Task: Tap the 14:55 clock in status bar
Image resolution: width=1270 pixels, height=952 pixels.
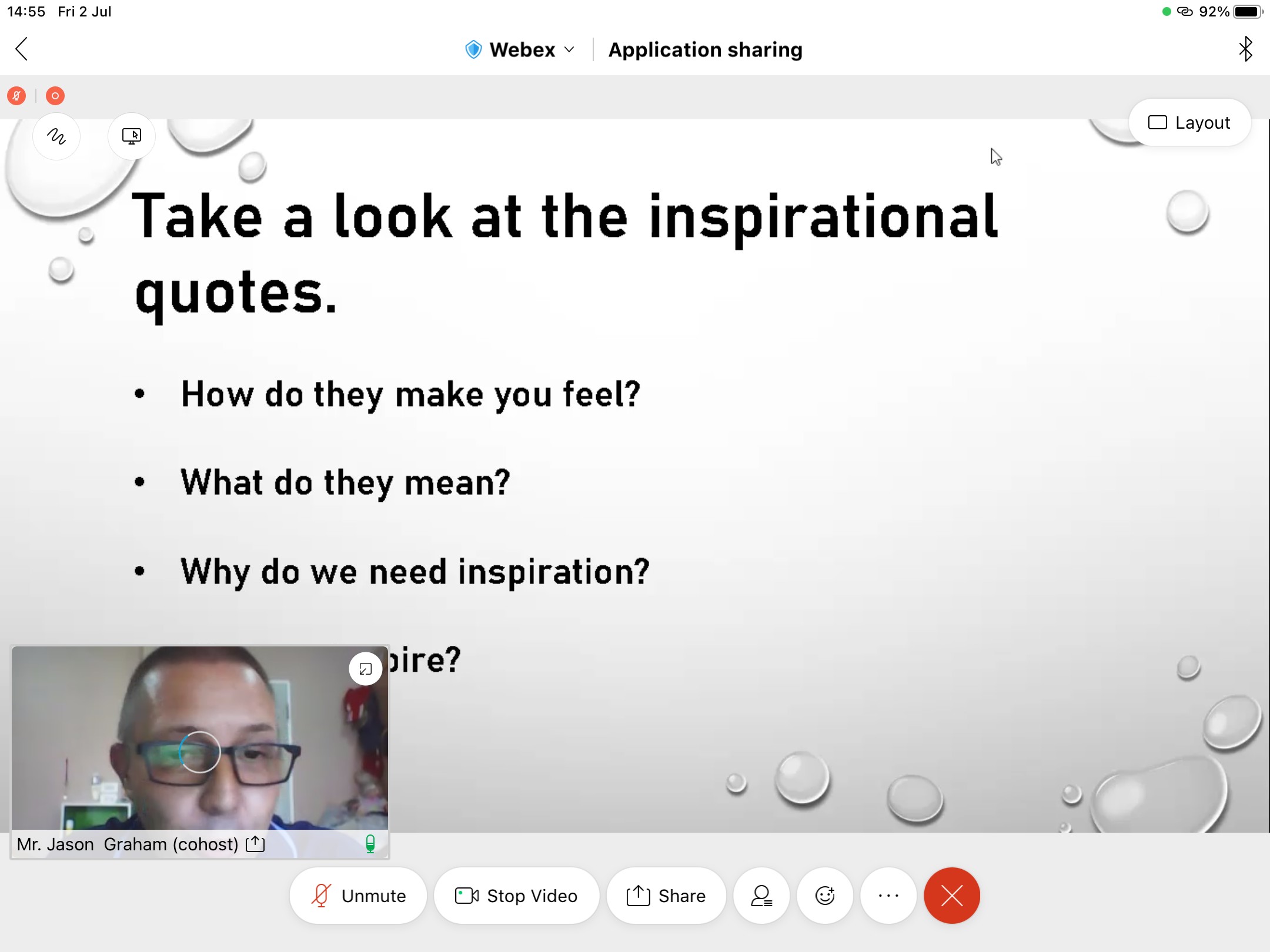Action: [26, 12]
